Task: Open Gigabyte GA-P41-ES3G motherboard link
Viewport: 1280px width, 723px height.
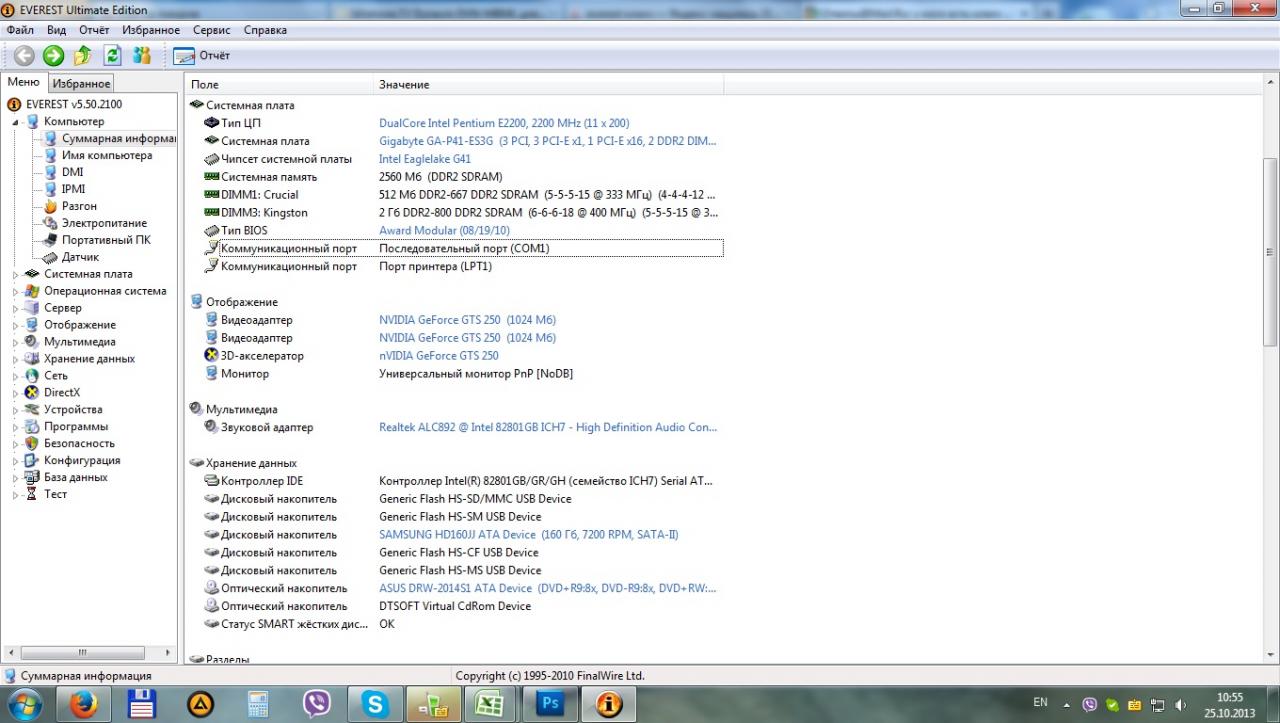Action: click(x=547, y=141)
